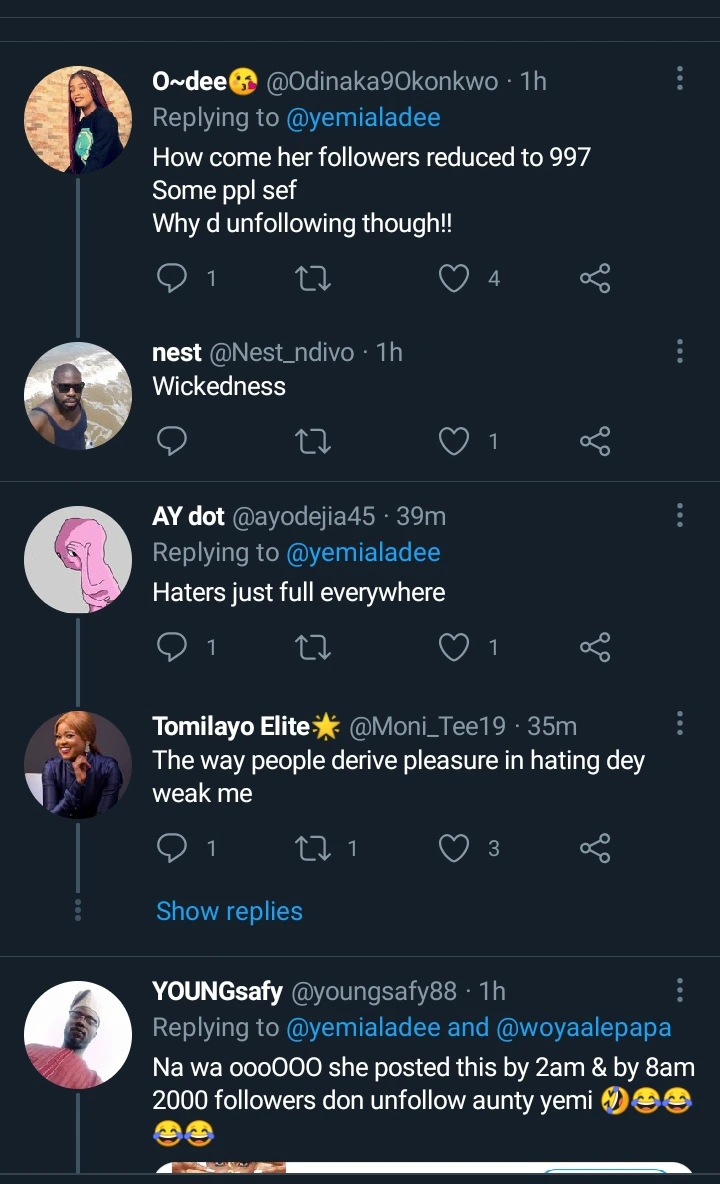Share nest's "Wickedness" tweet

(x=595, y=441)
